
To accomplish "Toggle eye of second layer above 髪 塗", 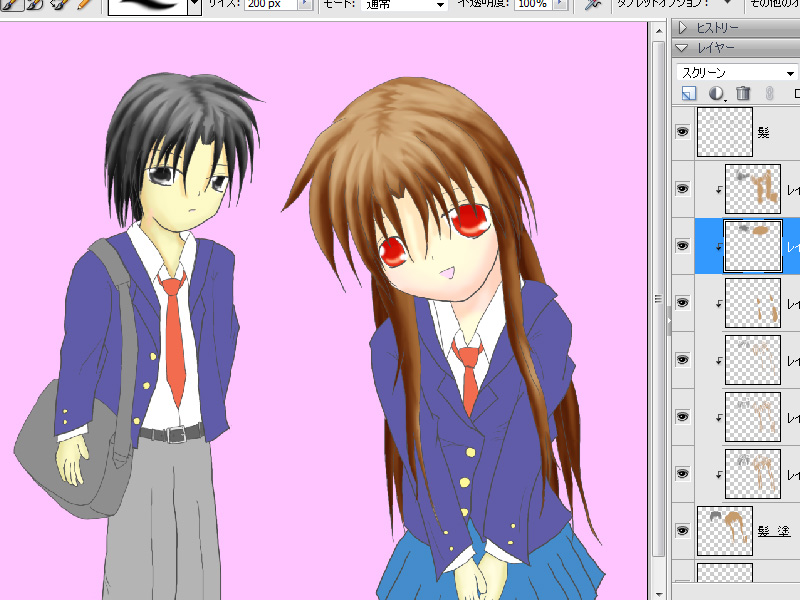I will pyautogui.click(x=683, y=417).
